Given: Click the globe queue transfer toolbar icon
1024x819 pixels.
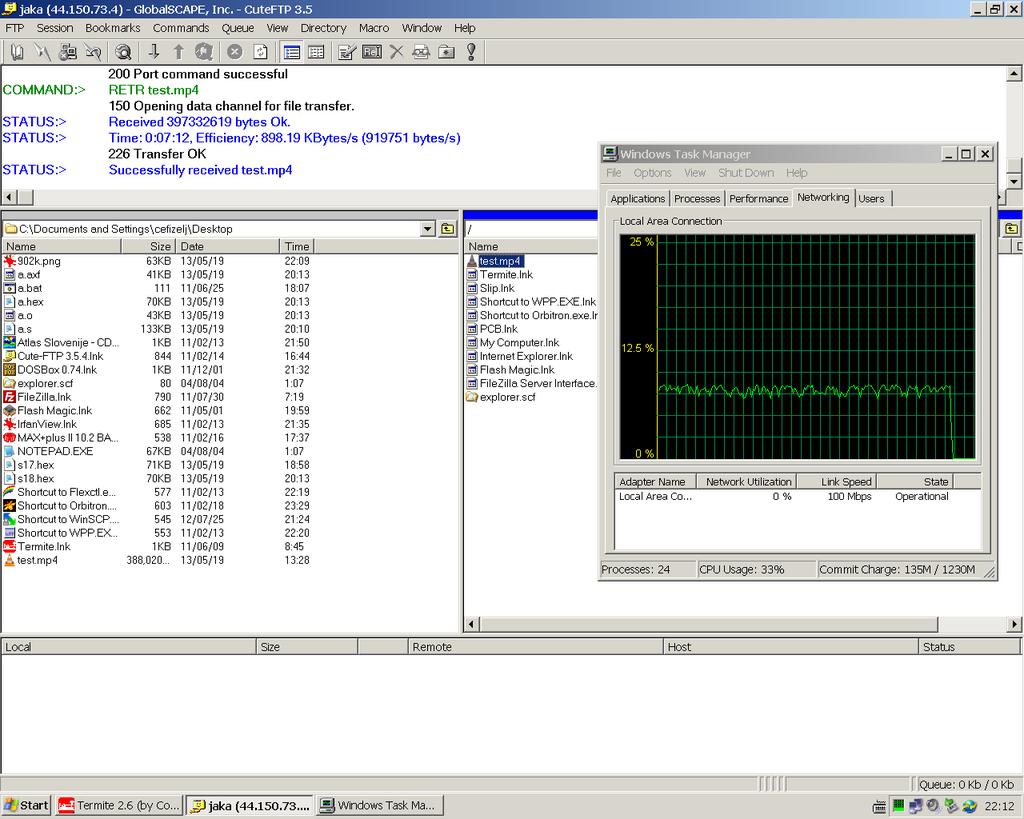Looking at the screenshot, I should (x=204, y=52).
